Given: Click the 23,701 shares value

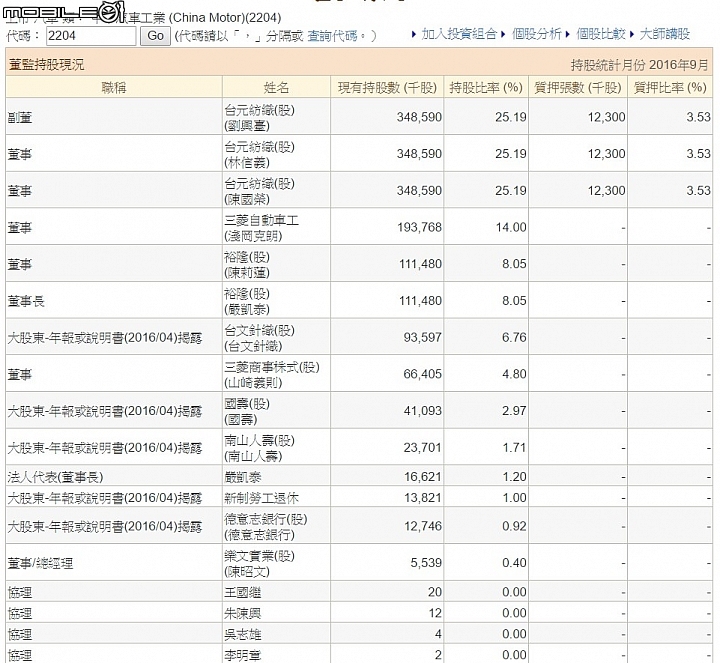Looking at the screenshot, I should coord(422,448).
